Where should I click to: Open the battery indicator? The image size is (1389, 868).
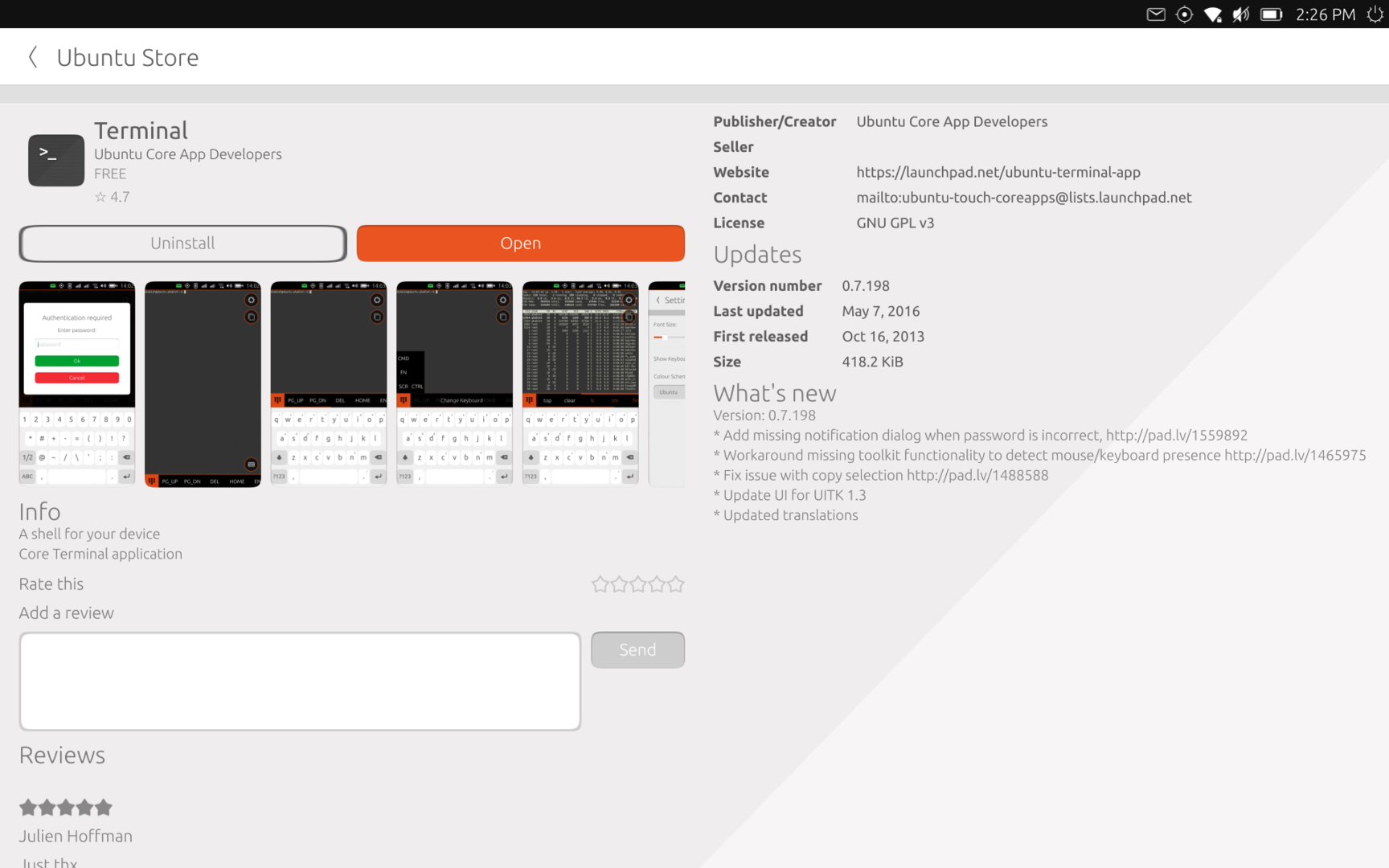1271,14
